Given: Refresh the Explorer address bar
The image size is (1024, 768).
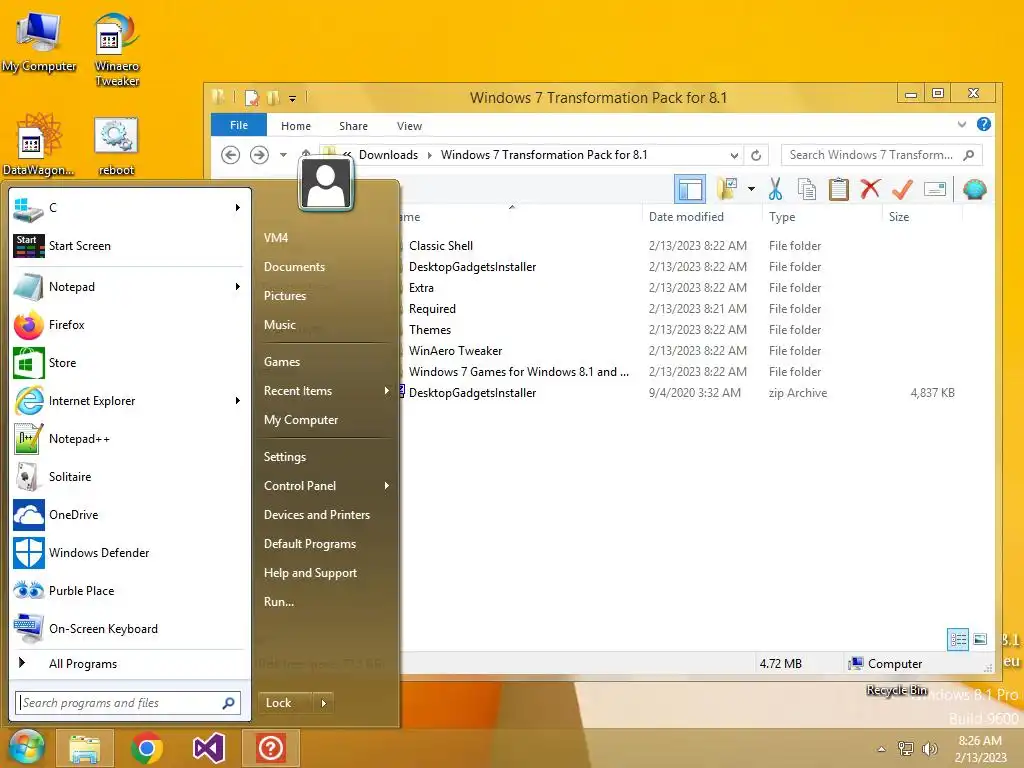Looking at the screenshot, I should pos(756,155).
